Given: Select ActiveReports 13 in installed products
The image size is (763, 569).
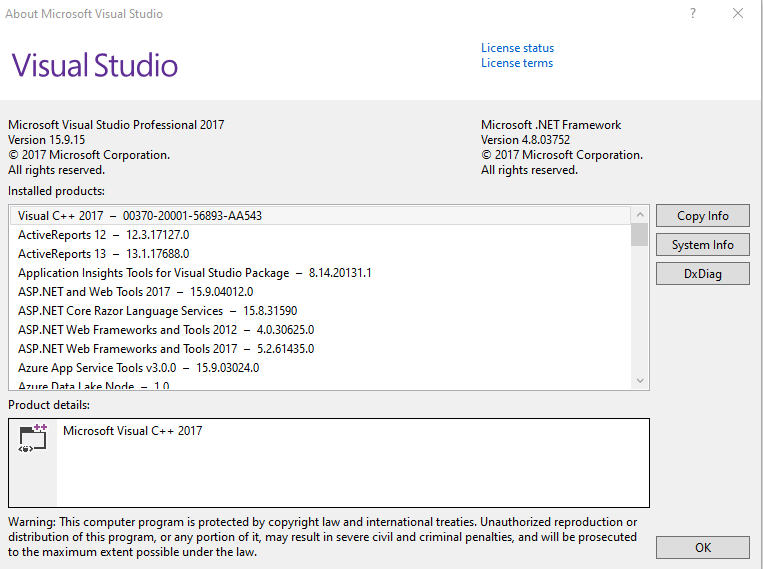Looking at the screenshot, I should point(320,254).
